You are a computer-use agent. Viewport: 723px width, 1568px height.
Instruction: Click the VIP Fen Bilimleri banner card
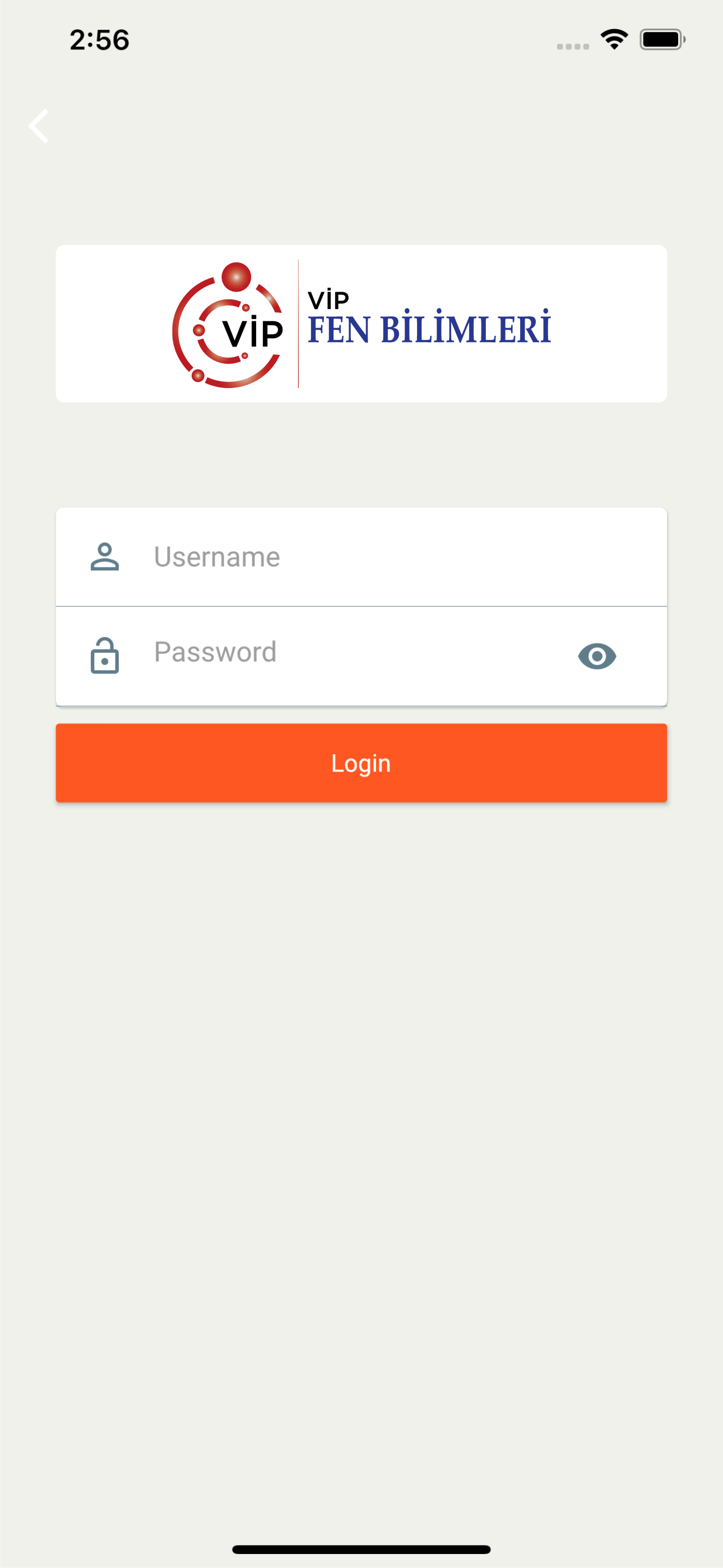coord(361,324)
